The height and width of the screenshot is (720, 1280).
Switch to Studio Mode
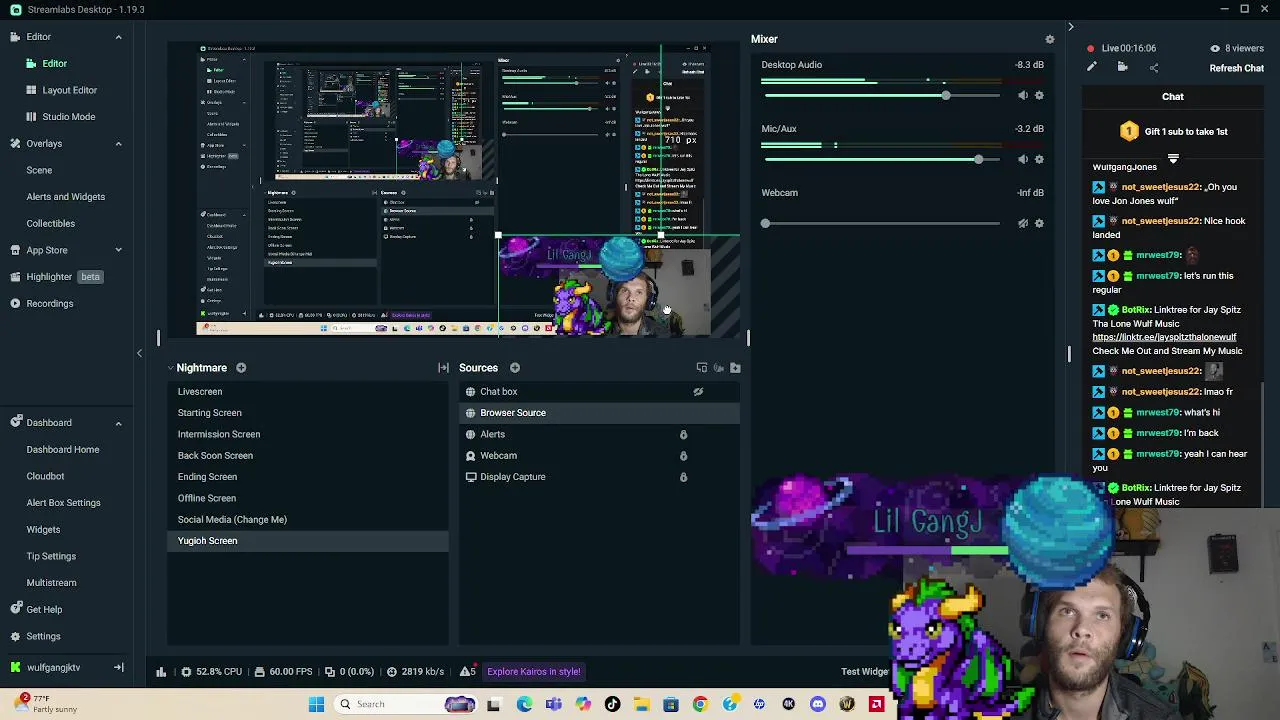click(x=68, y=116)
